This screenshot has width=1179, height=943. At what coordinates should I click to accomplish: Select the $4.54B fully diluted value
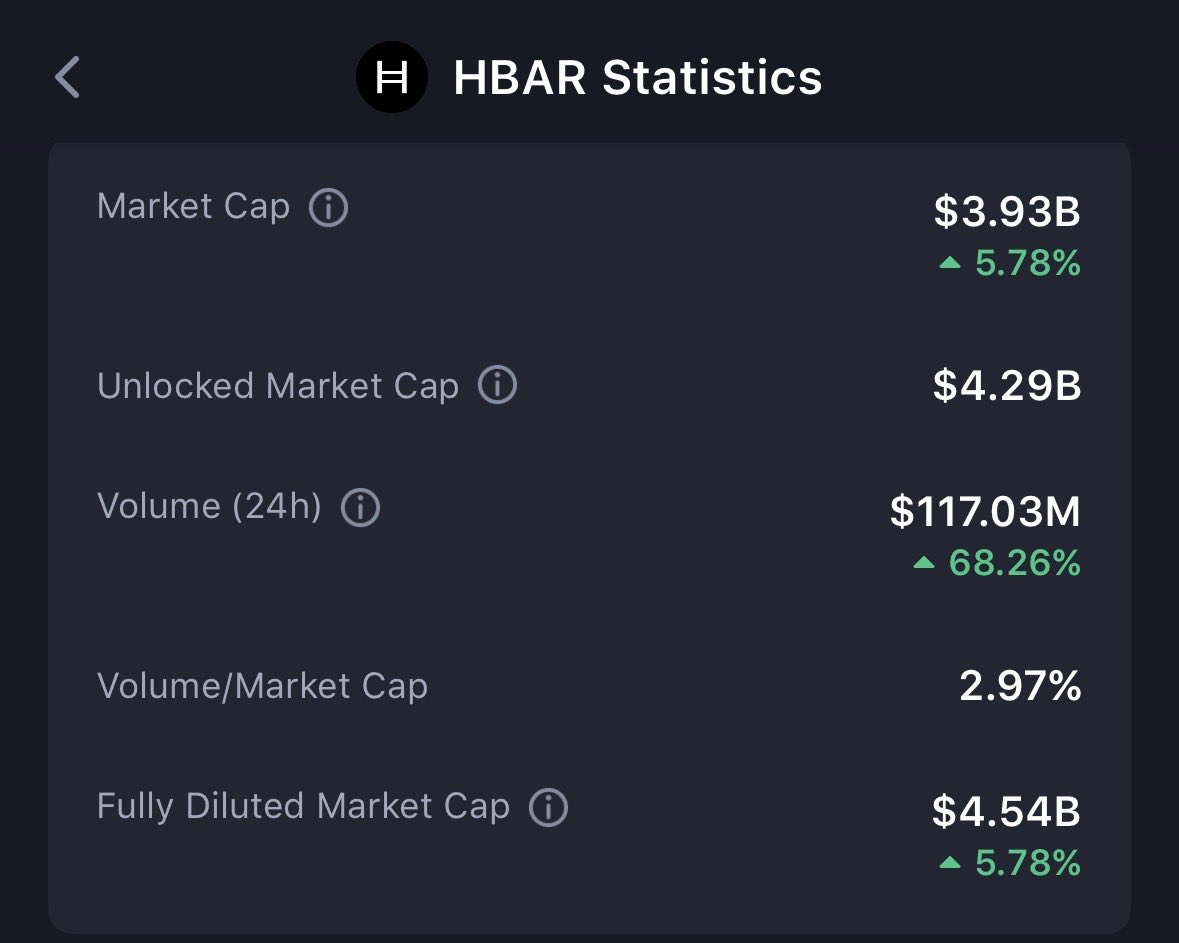click(1006, 811)
